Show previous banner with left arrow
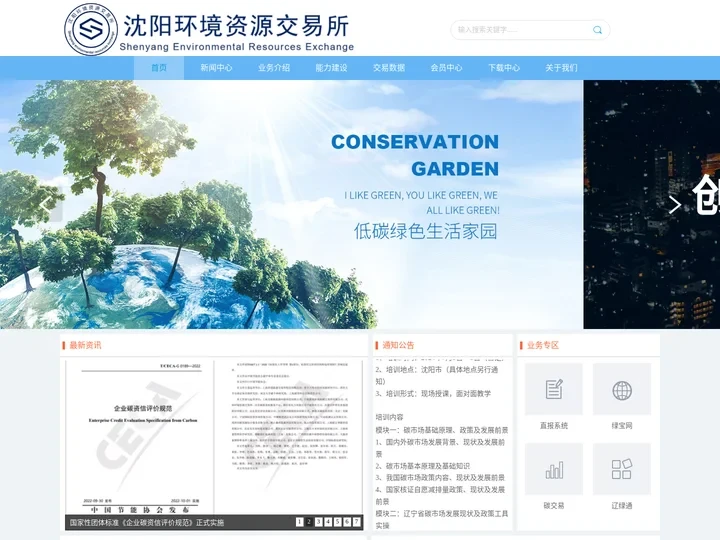 coord(45,204)
